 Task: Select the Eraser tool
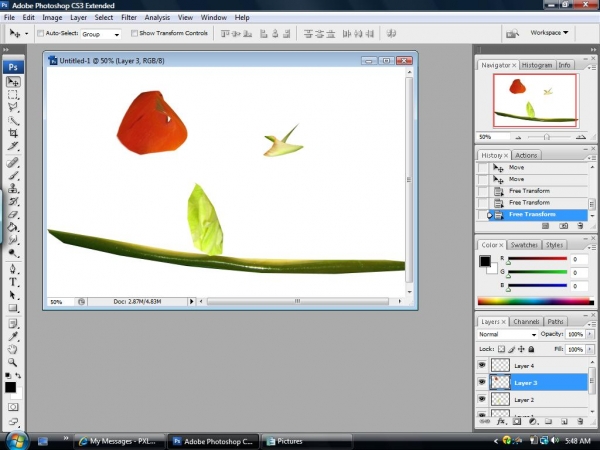point(13,214)
